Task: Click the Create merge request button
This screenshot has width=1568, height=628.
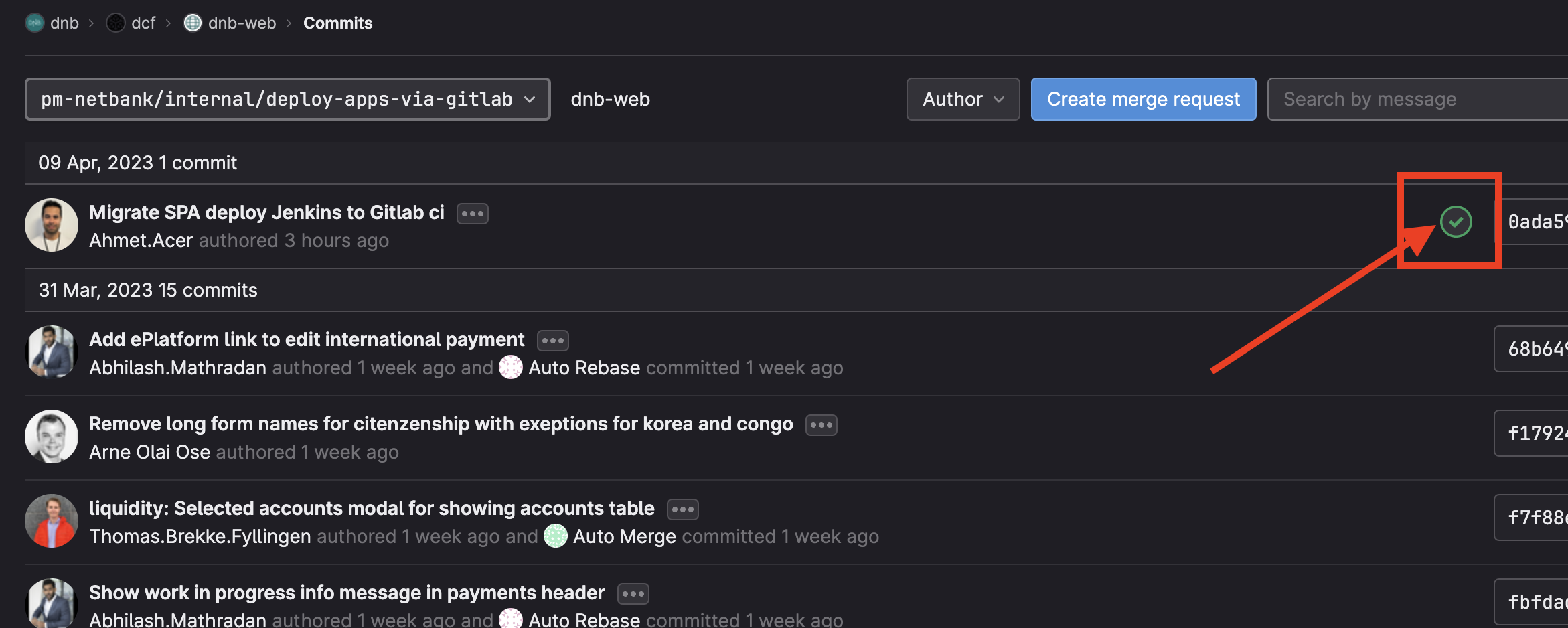Action: click(x=1143, y=99)
